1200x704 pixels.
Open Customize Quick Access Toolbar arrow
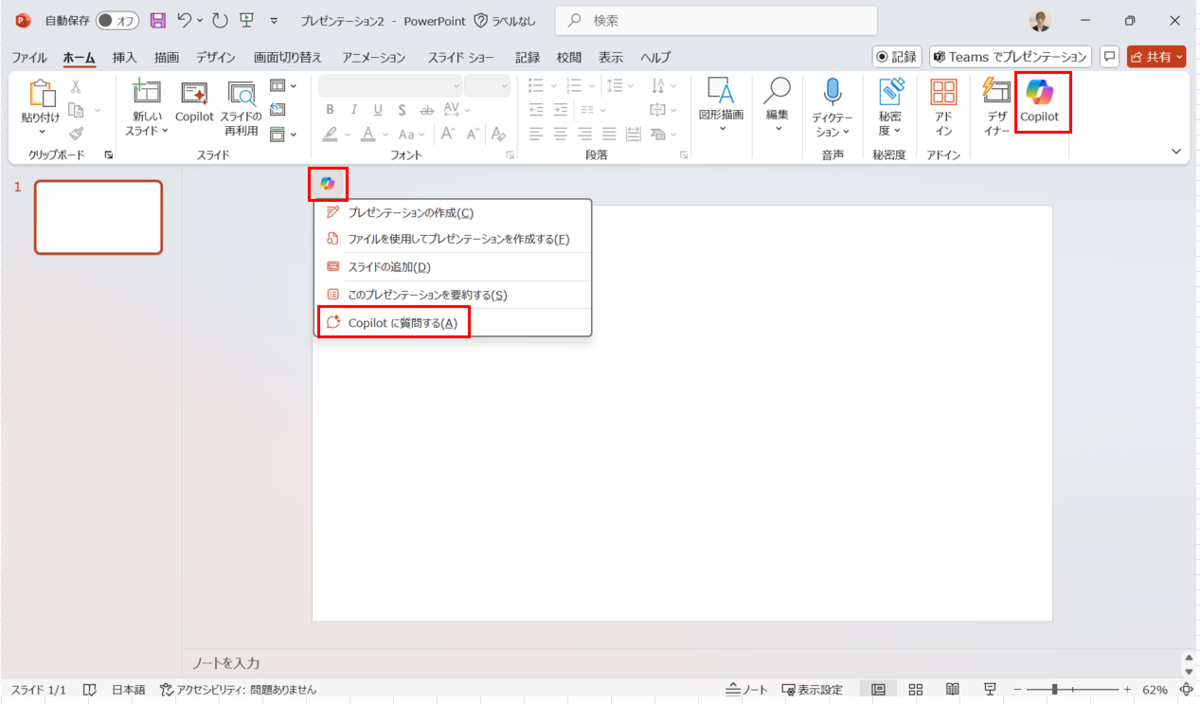[x=274, y=20]
